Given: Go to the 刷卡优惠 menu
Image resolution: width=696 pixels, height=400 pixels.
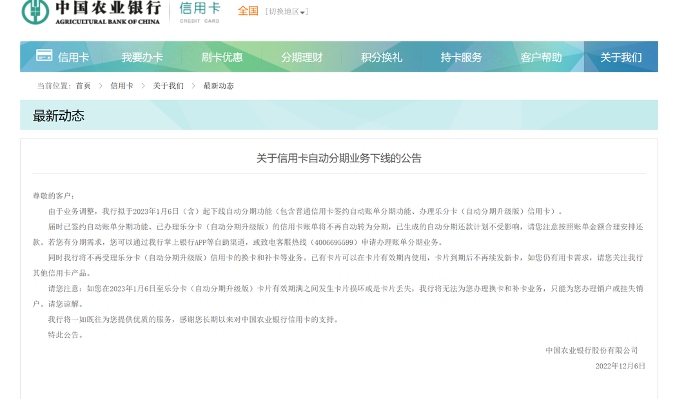Looking at the screenshot, I should 221,57.
